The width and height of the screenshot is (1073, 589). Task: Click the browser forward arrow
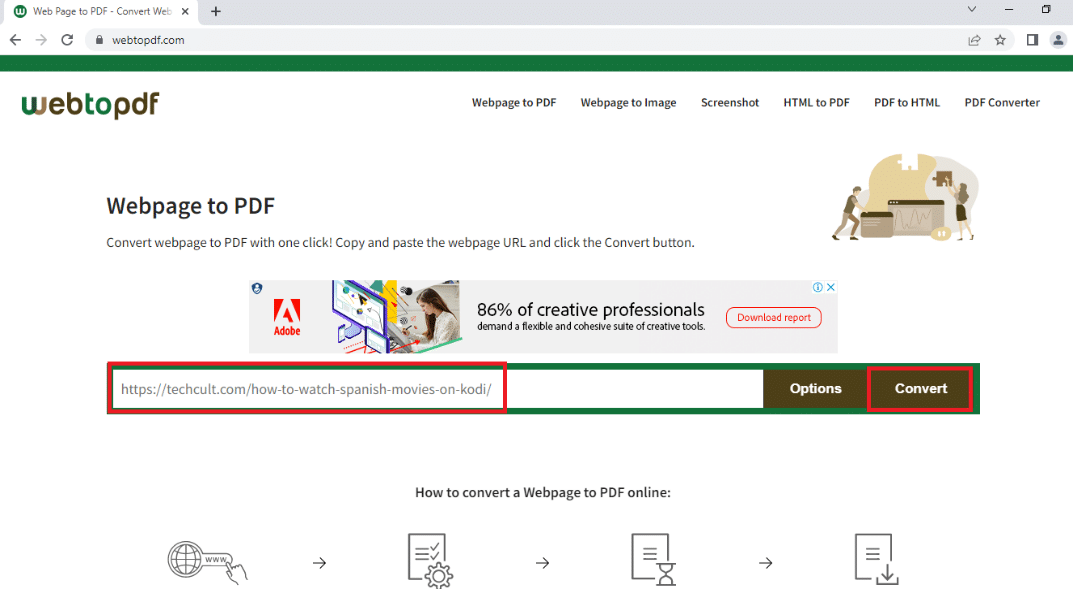tap(41, 40)
